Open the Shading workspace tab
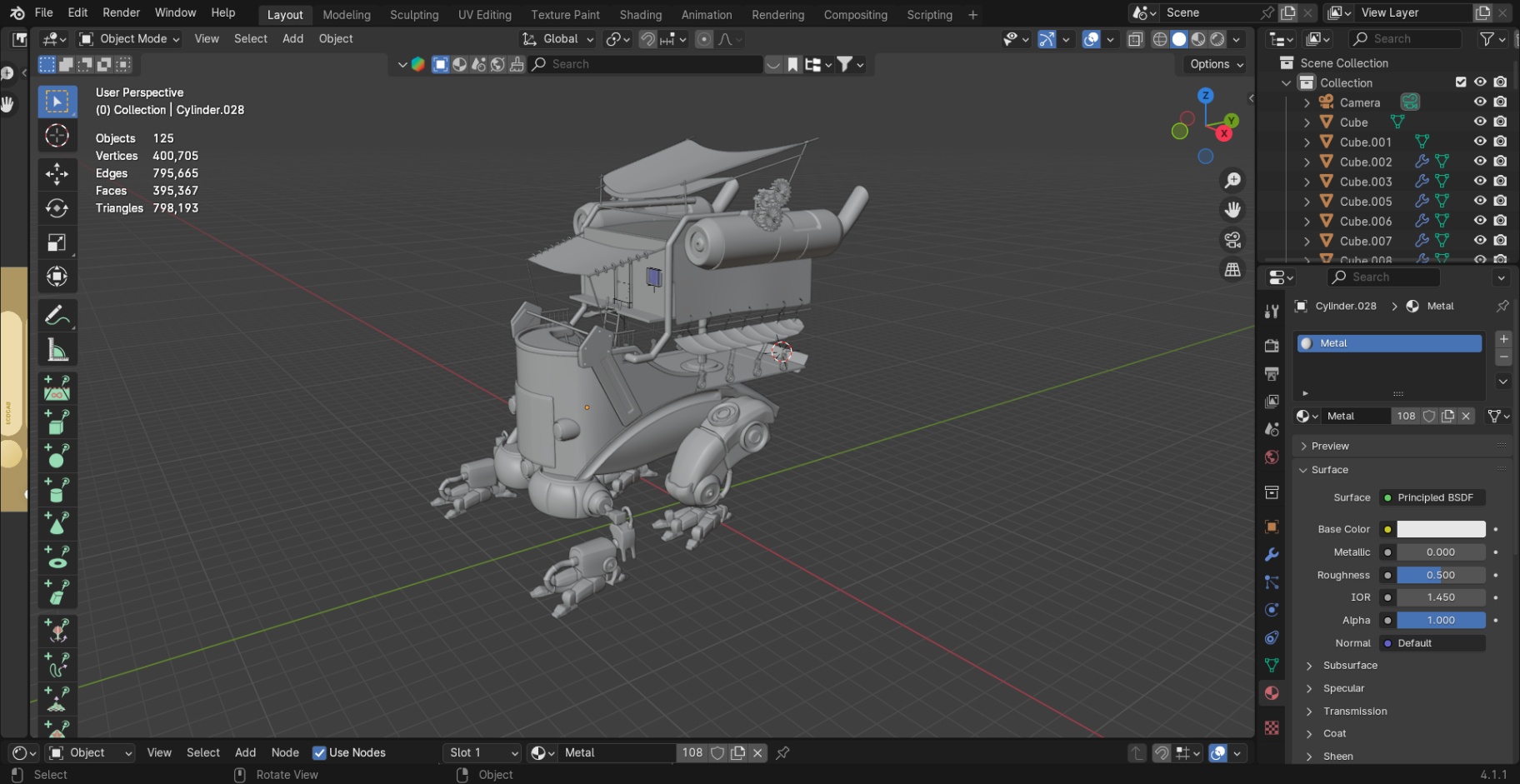Image resolution: width=1520 pixels, height=784 pixels. [640, 15]
